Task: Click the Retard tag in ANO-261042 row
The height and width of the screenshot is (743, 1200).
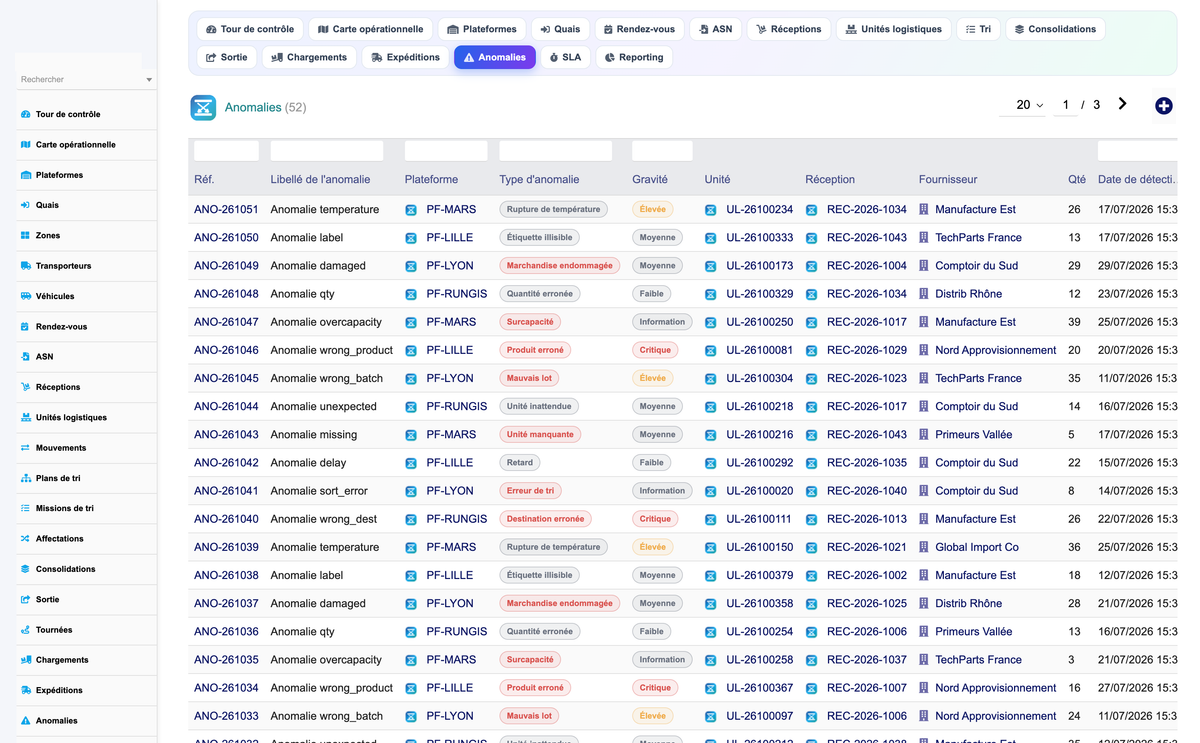Action: coord(520,463)
